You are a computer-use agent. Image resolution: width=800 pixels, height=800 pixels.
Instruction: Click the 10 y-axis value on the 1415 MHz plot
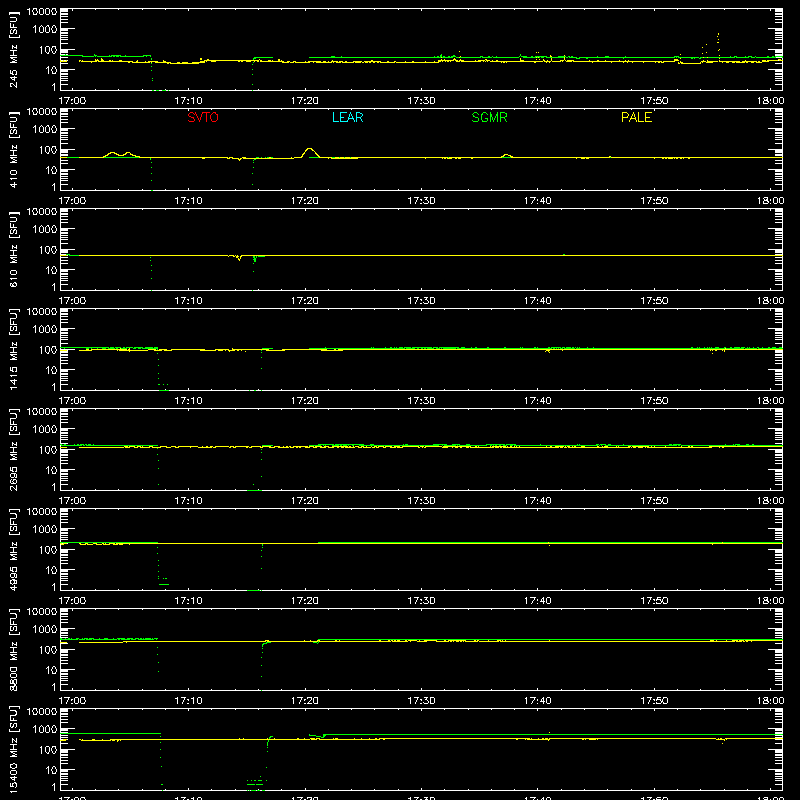pos(51,370)
